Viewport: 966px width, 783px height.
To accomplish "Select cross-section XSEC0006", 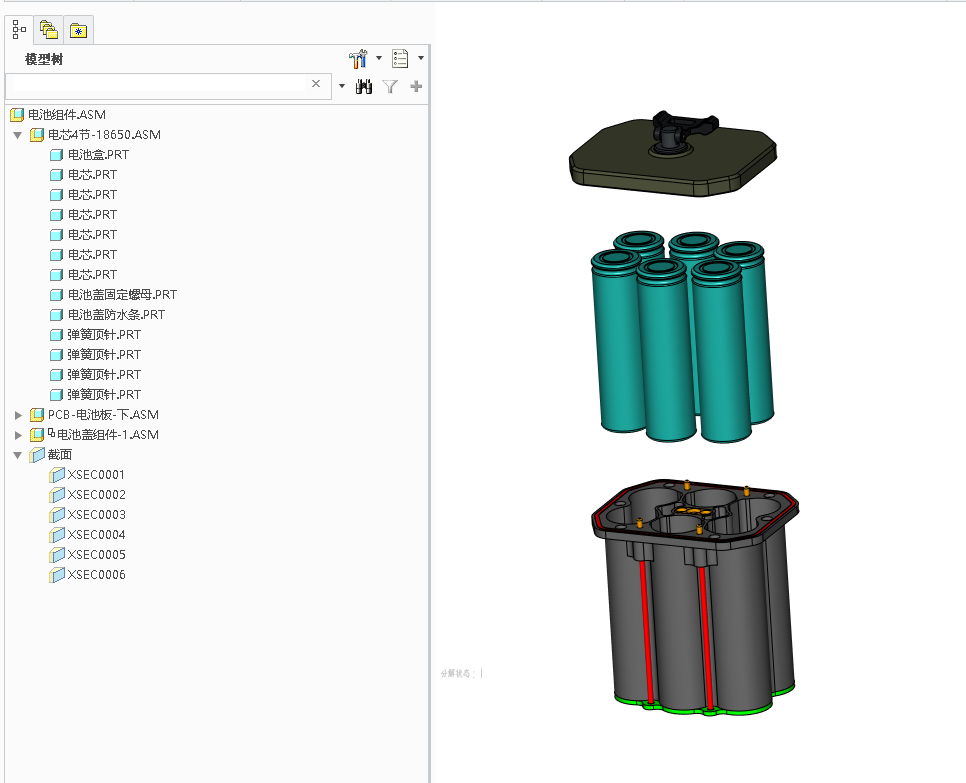I will [x=96, y=575].
